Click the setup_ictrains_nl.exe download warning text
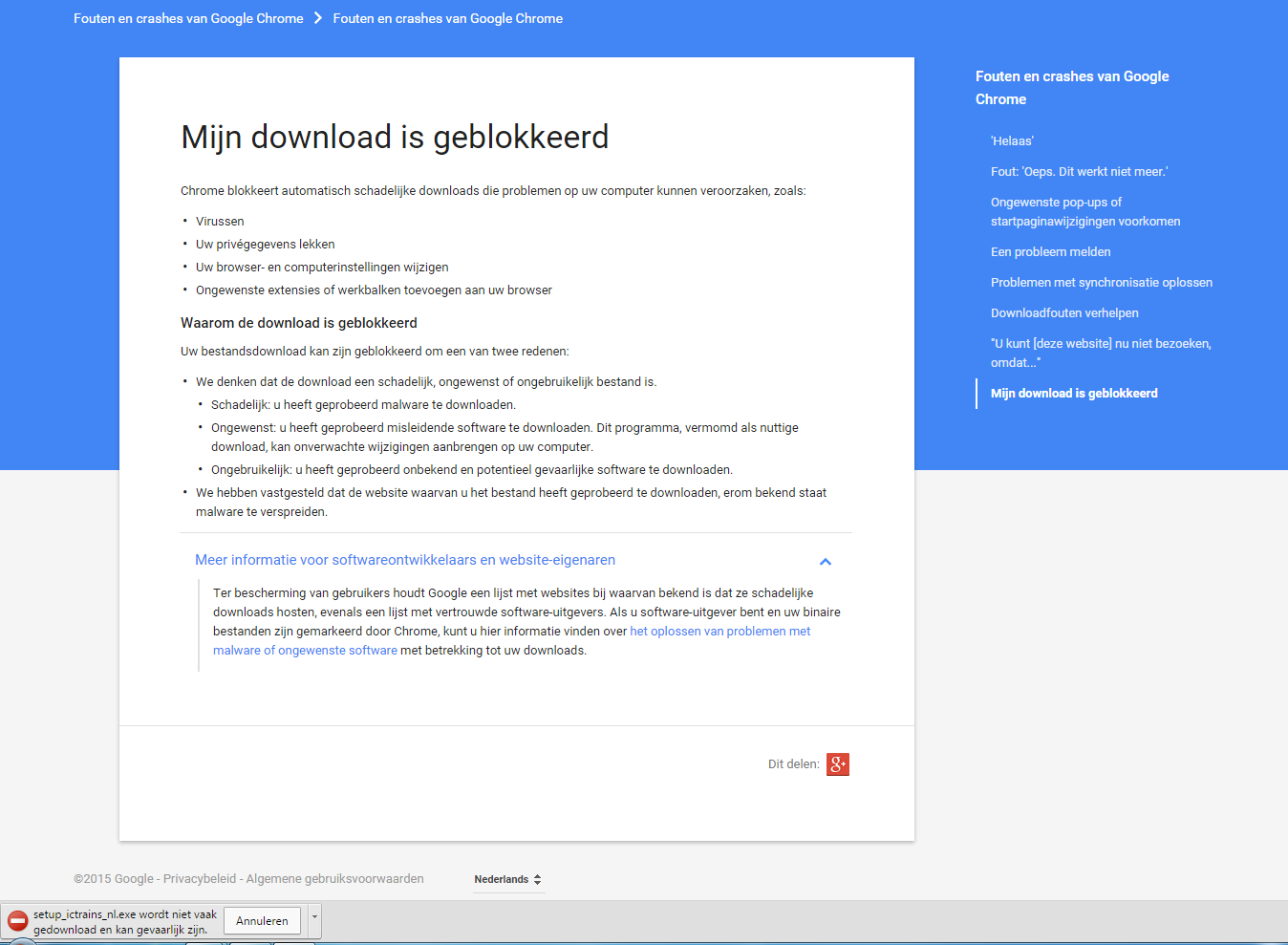 pyautogui.click(x=125, y=922)
